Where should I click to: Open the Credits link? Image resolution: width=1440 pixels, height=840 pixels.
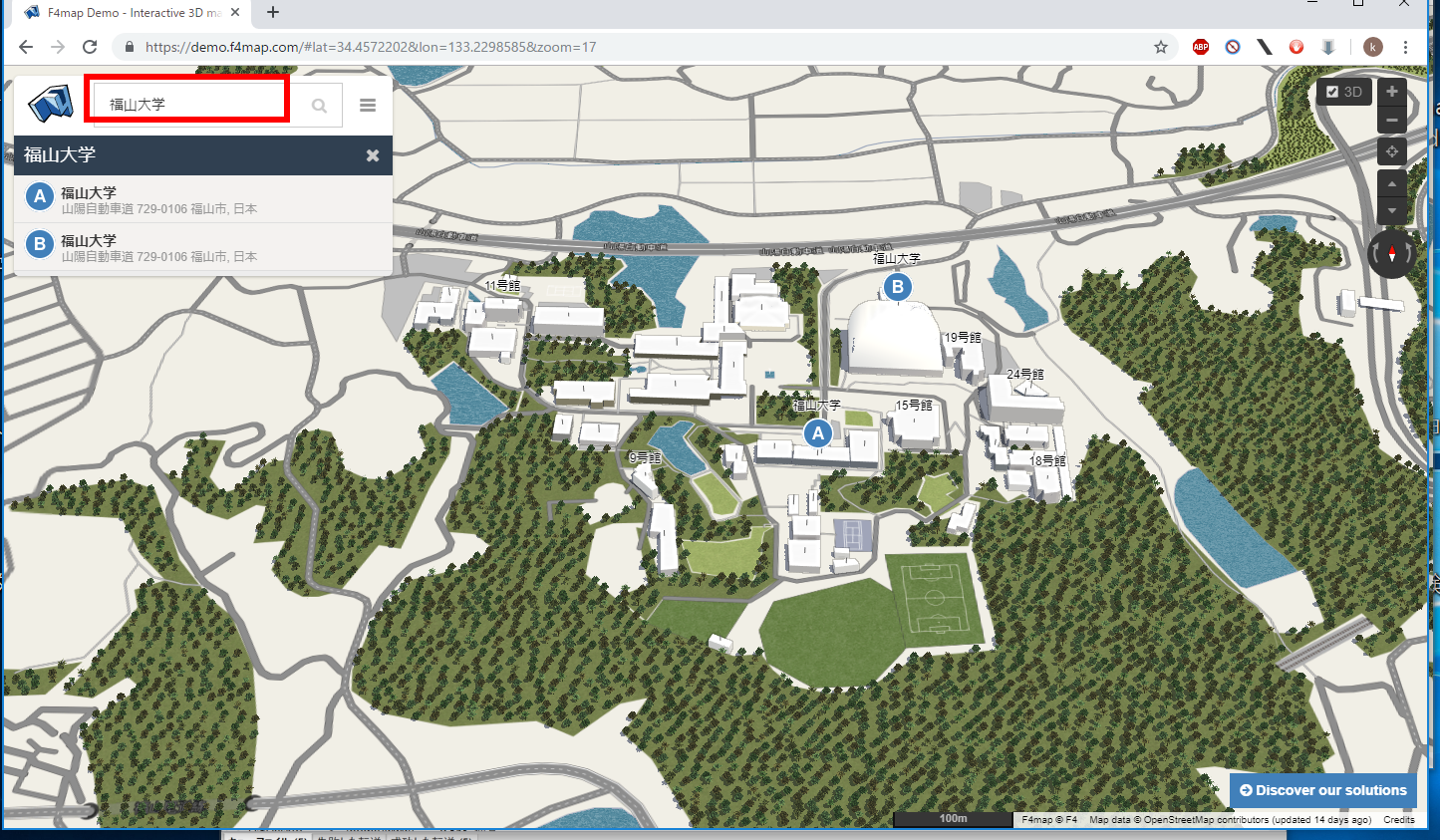click(x=1398, y=820)
